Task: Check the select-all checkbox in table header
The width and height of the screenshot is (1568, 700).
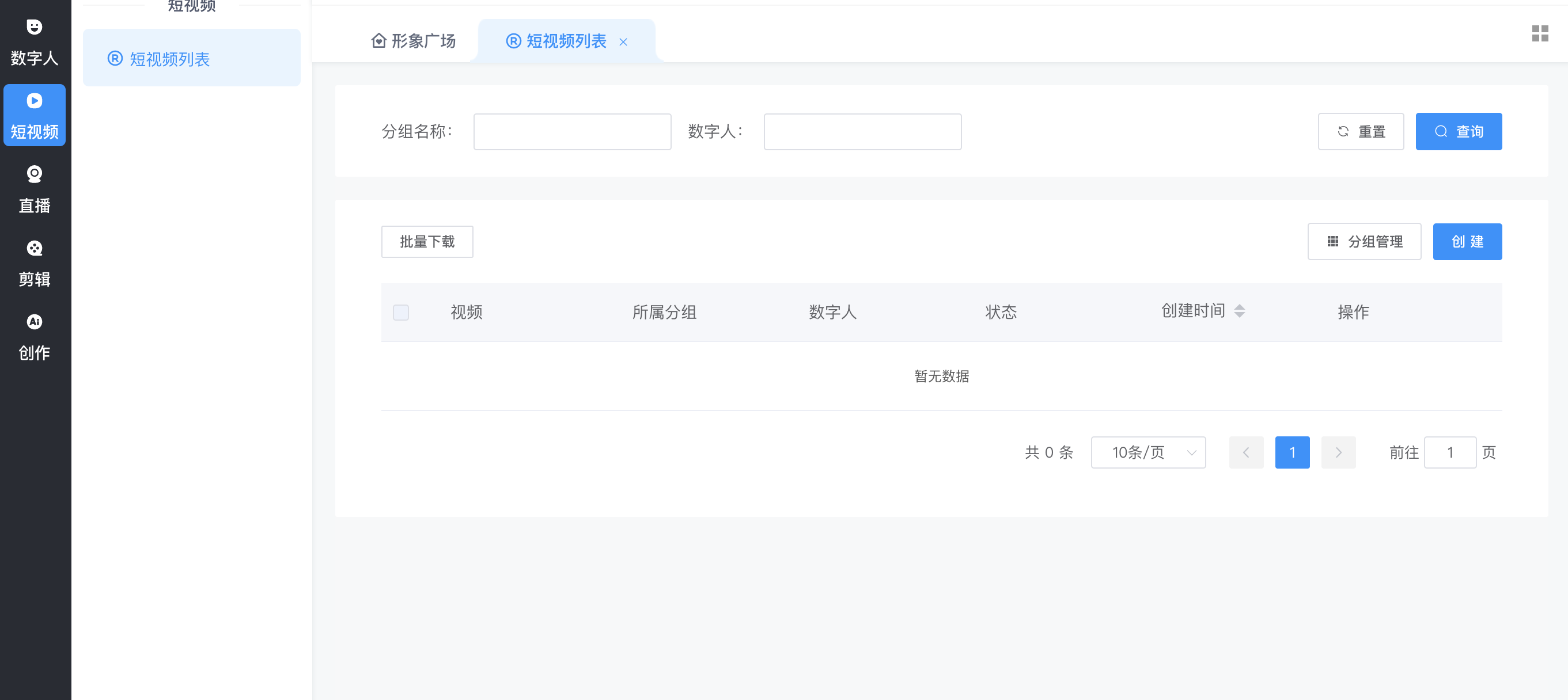Action: tap(401, 312)
